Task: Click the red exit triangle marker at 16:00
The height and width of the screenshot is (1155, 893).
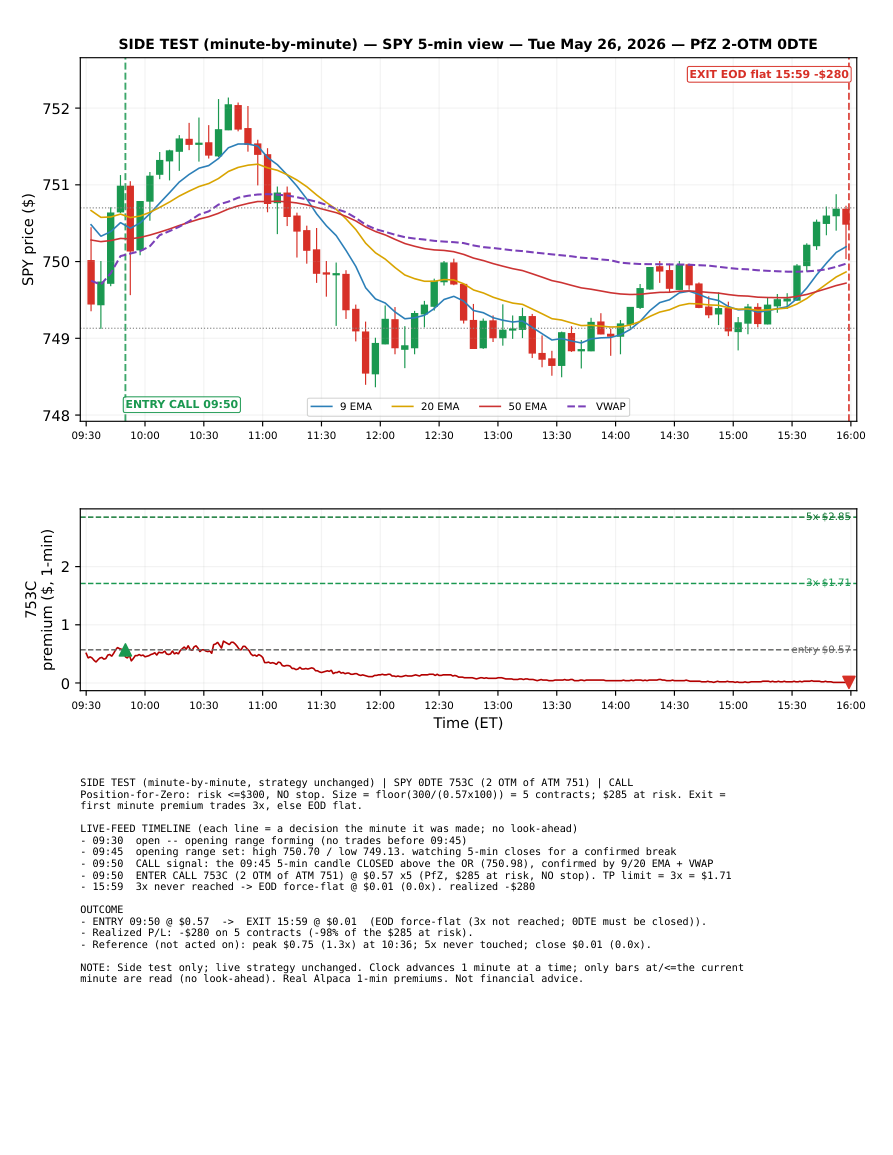Action: (x=849, y=682)
